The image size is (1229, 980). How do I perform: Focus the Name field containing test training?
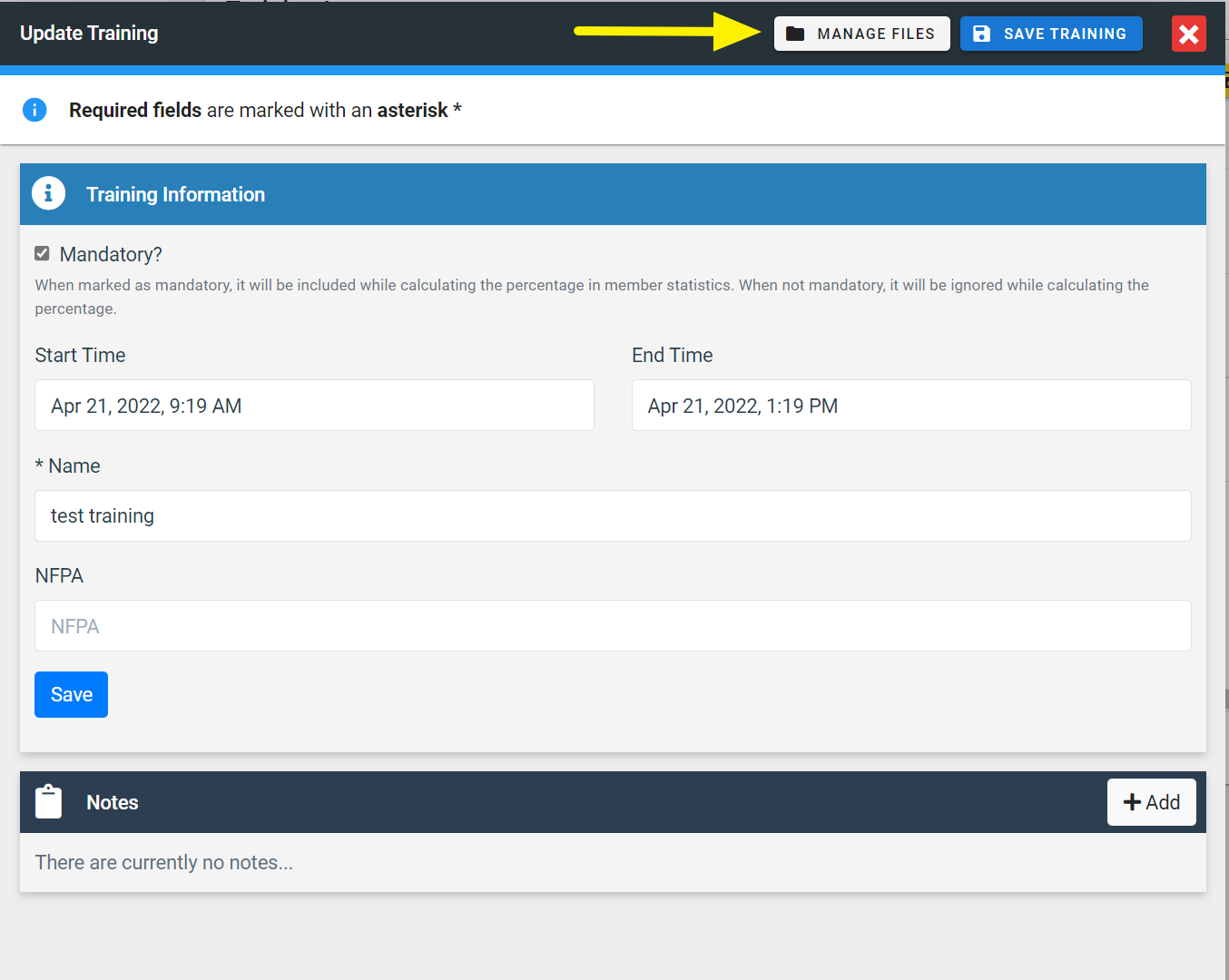(613, 515)
